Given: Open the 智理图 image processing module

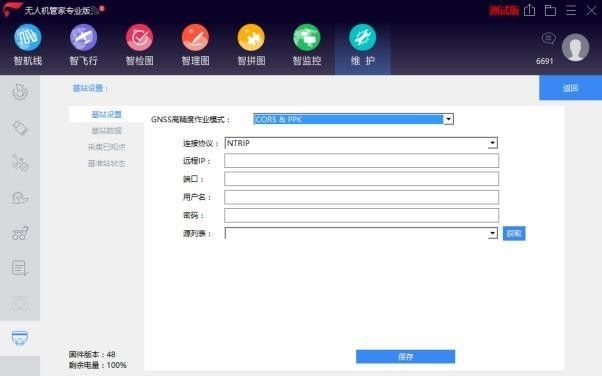Looking at the screenshot, I should 195,45.
